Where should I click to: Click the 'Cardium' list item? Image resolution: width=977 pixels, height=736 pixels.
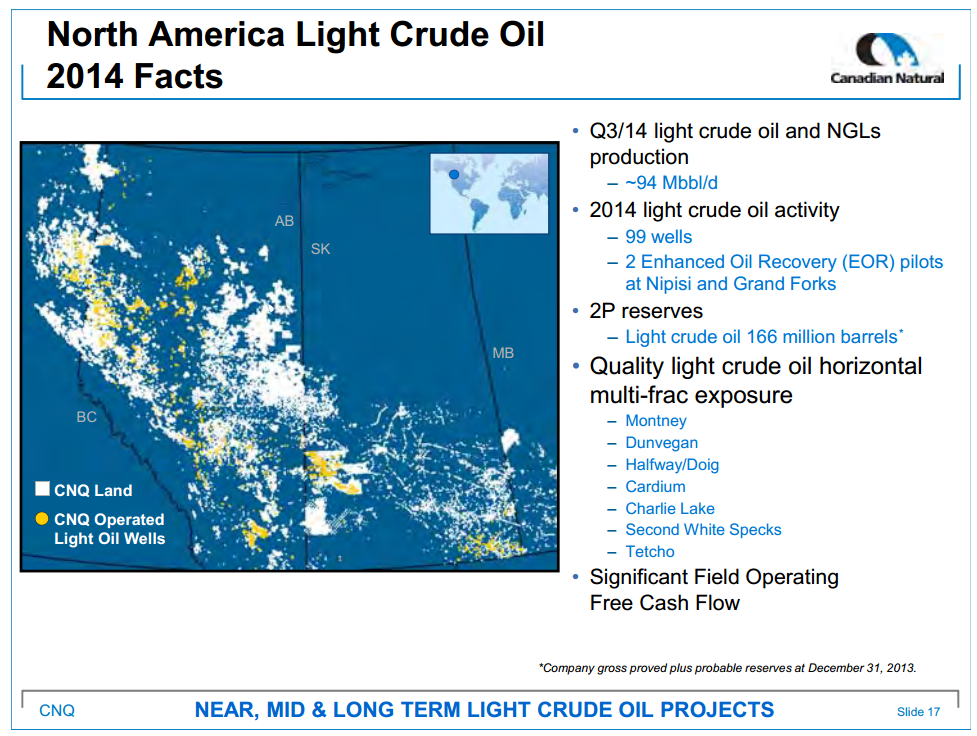(x=655, y=486)
